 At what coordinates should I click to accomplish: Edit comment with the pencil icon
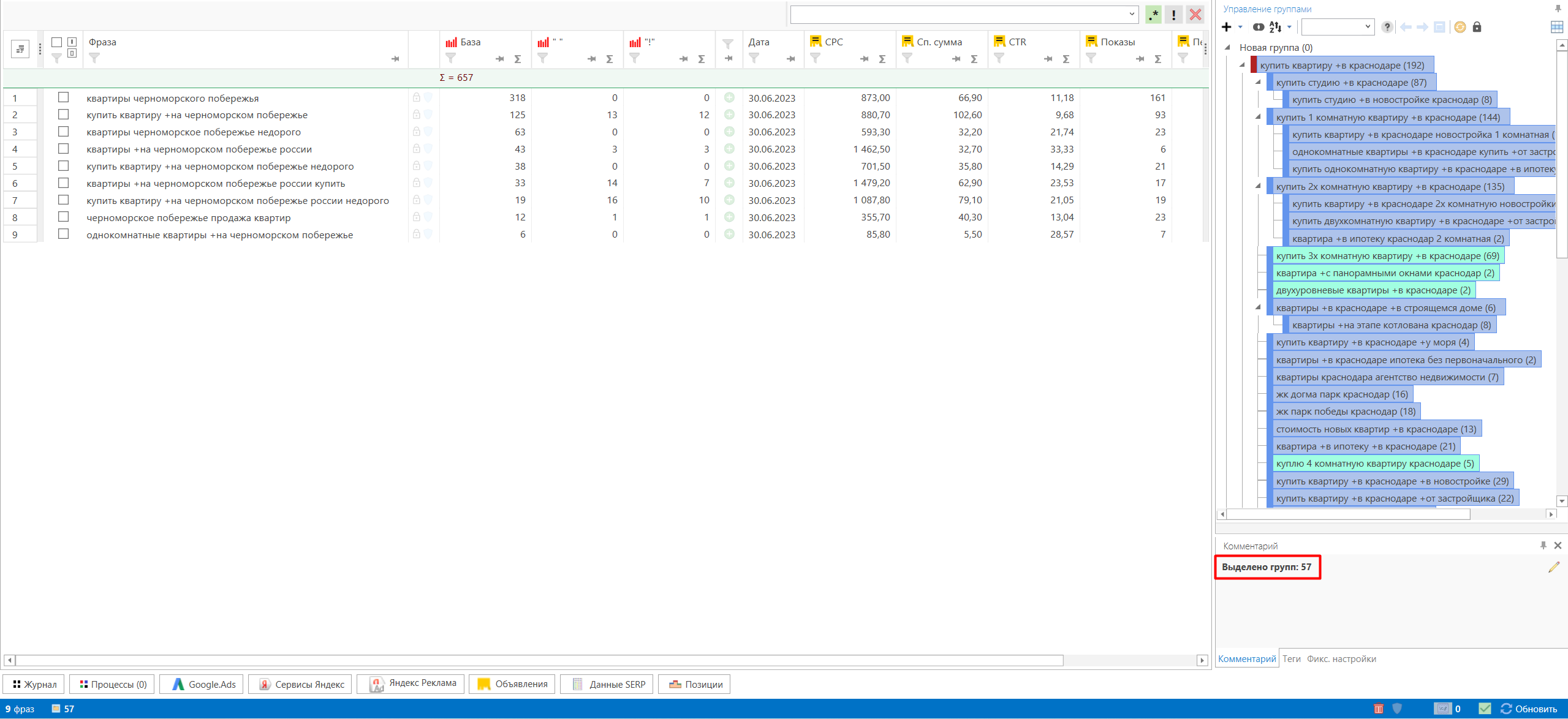click(1554, 567)
